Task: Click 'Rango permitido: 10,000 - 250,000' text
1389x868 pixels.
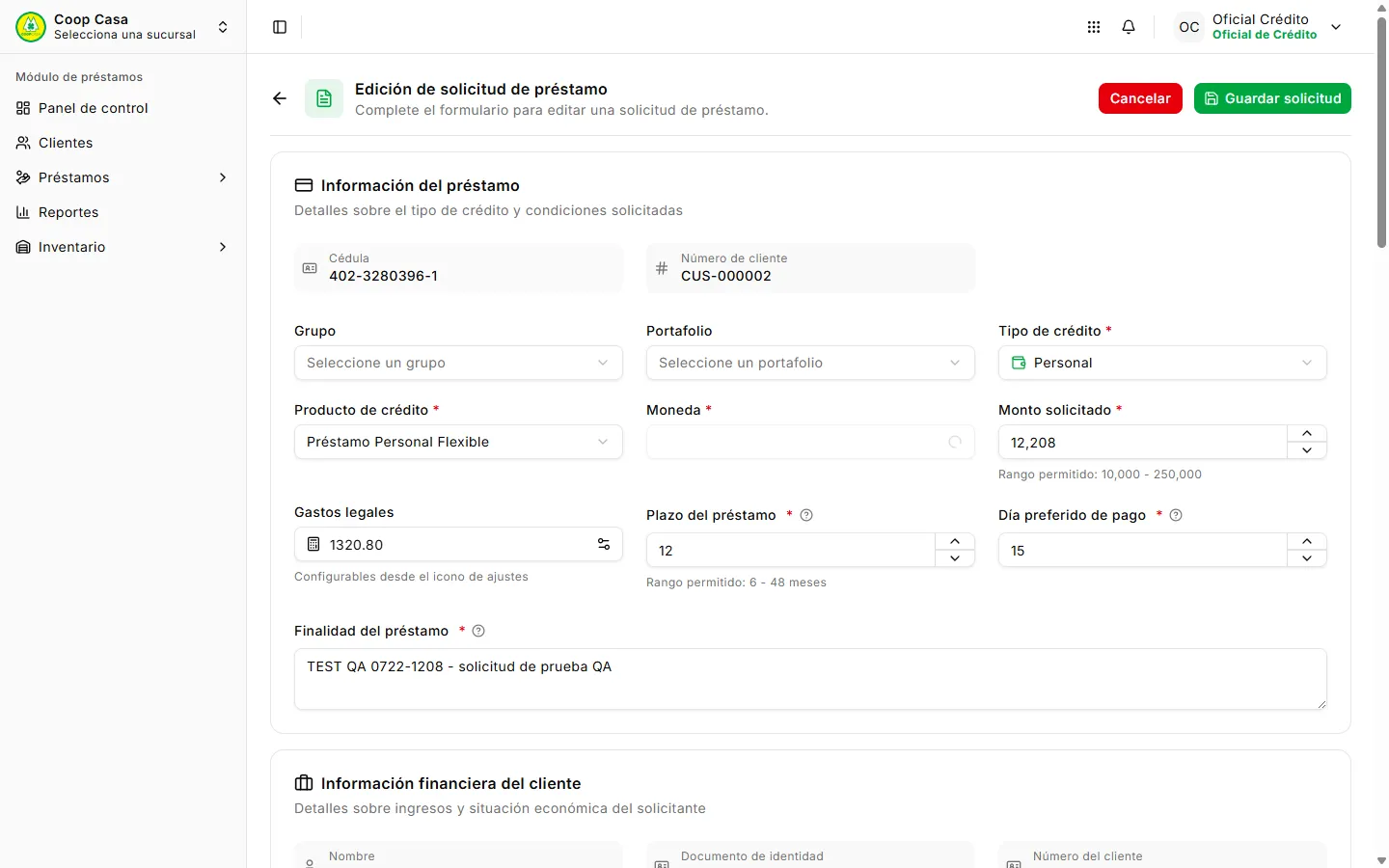Action: point(1100,475)
